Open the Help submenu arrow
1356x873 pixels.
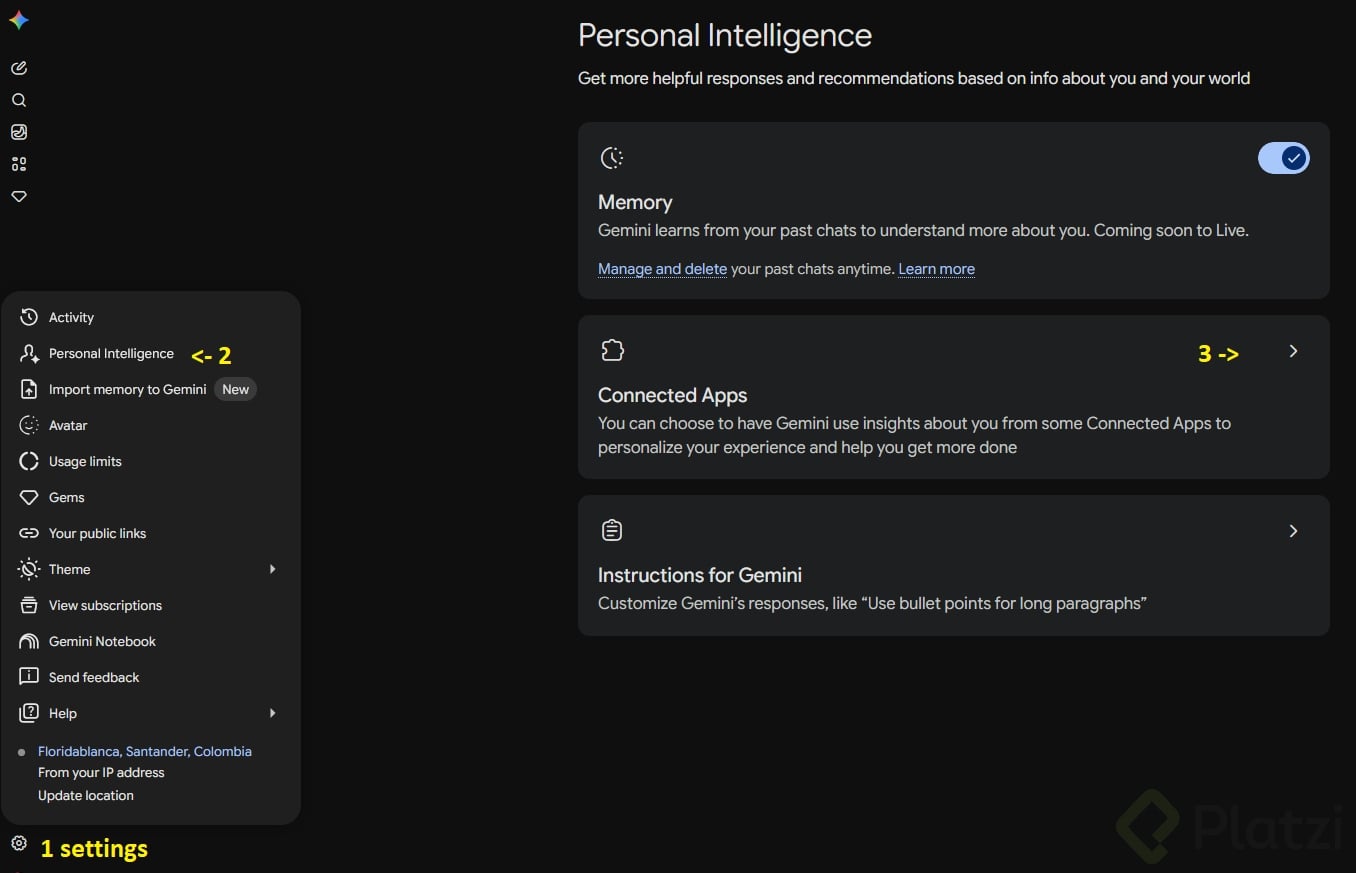272,713
